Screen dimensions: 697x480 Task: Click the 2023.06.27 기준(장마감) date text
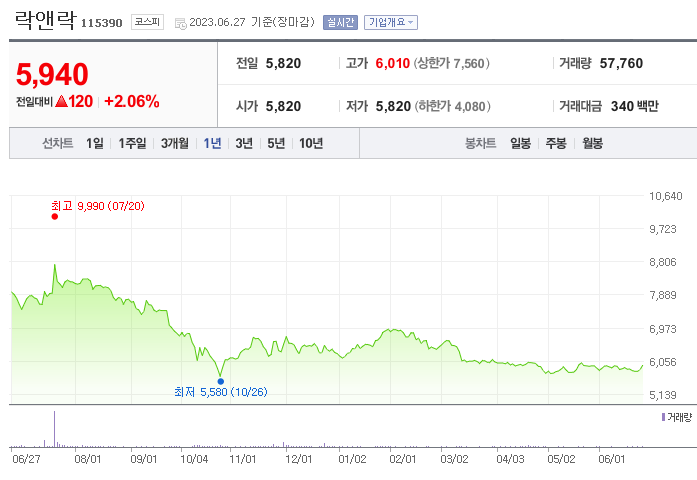252,22
